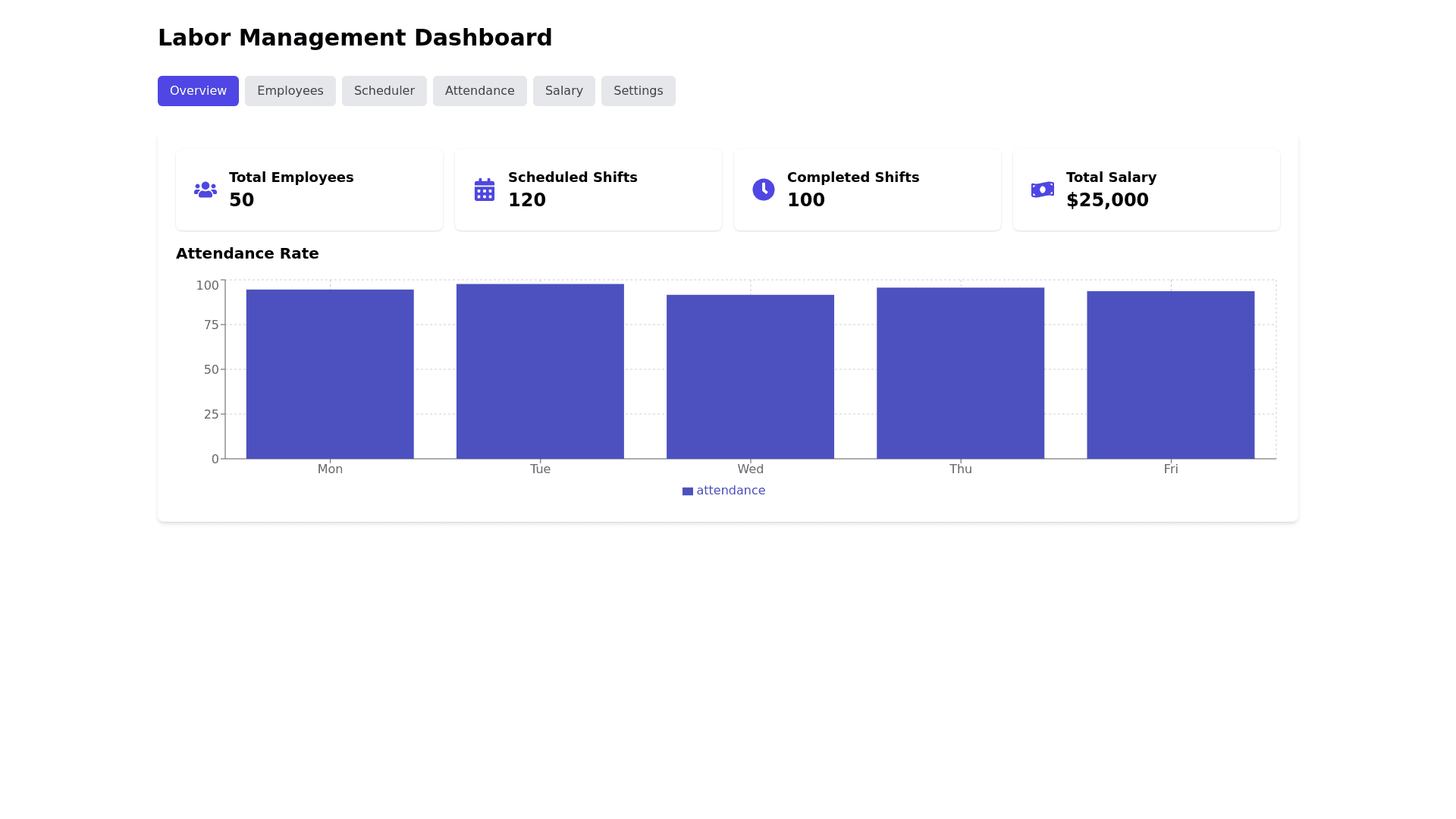Screen dimensions: 1456x819
Task: Click the Labor Management Dashboard title
Action: point(355,38)
